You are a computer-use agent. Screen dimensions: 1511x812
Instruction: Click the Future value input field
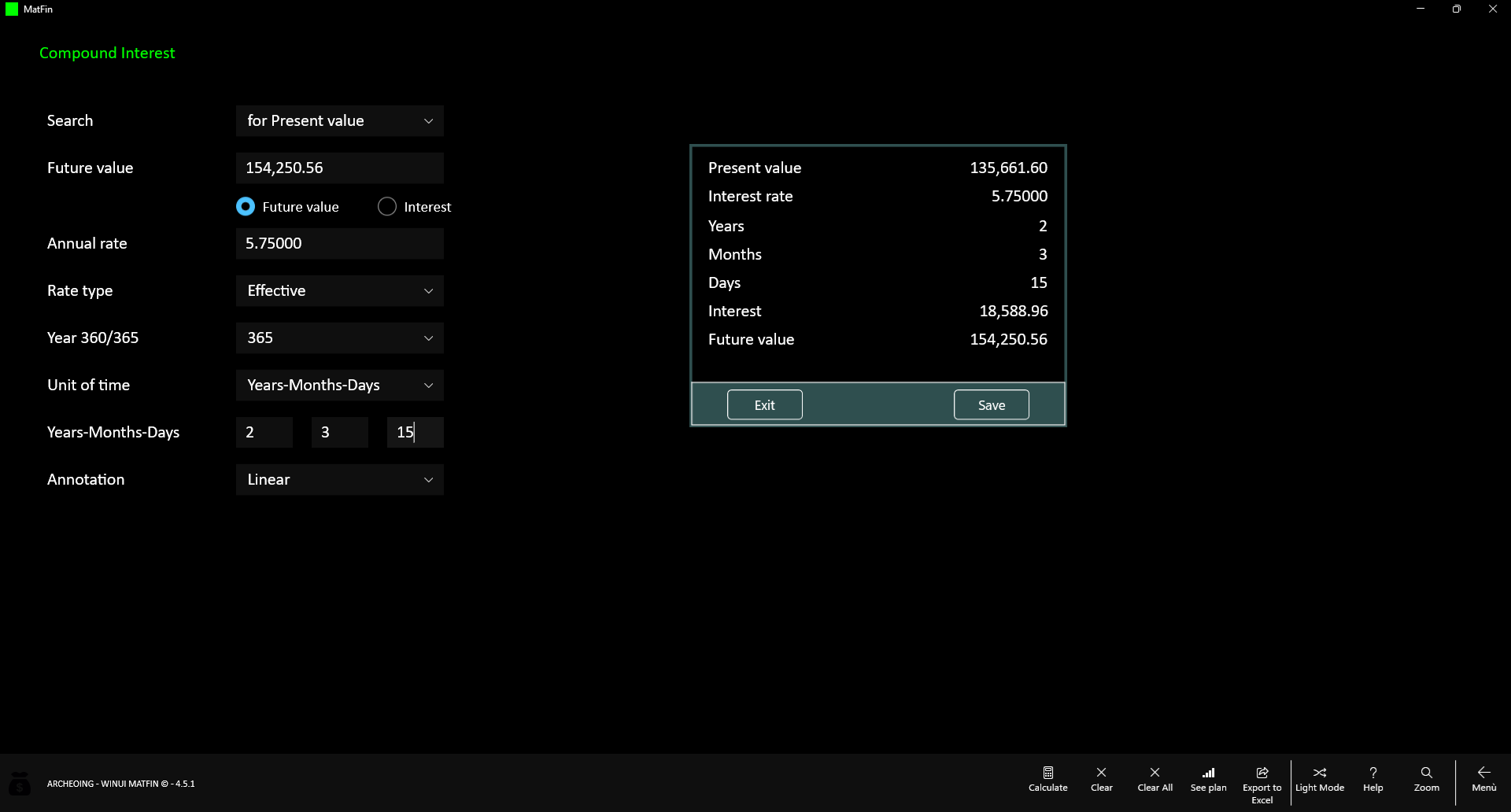tap(340, 168)
